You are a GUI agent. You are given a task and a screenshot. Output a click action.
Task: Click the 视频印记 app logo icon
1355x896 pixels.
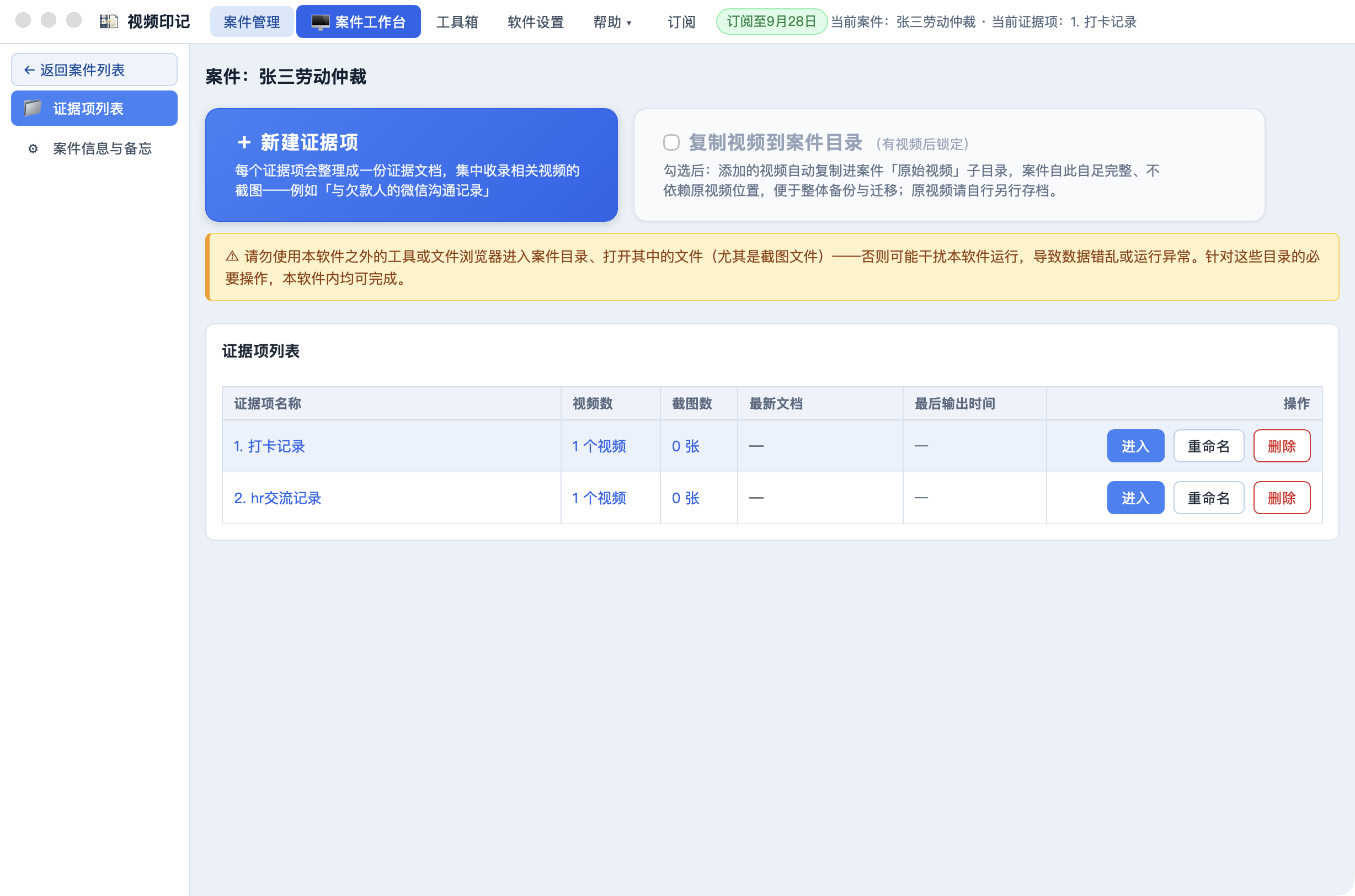click(109, 22)
